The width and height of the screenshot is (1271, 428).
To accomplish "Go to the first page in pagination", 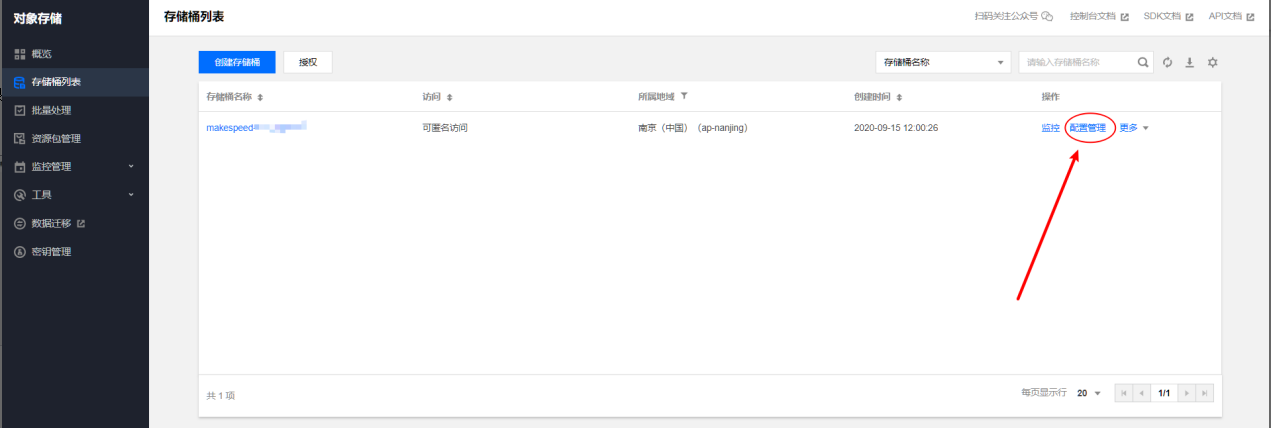I will coord(1123,394).
